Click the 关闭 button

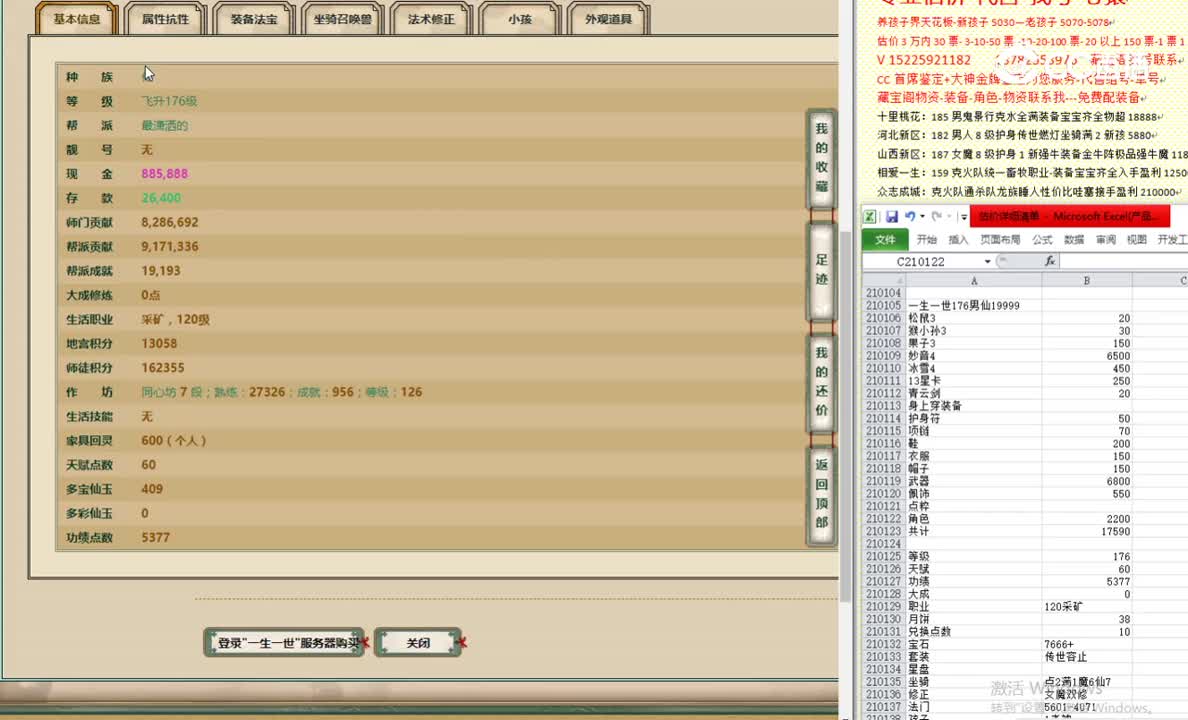click(418, 643)
